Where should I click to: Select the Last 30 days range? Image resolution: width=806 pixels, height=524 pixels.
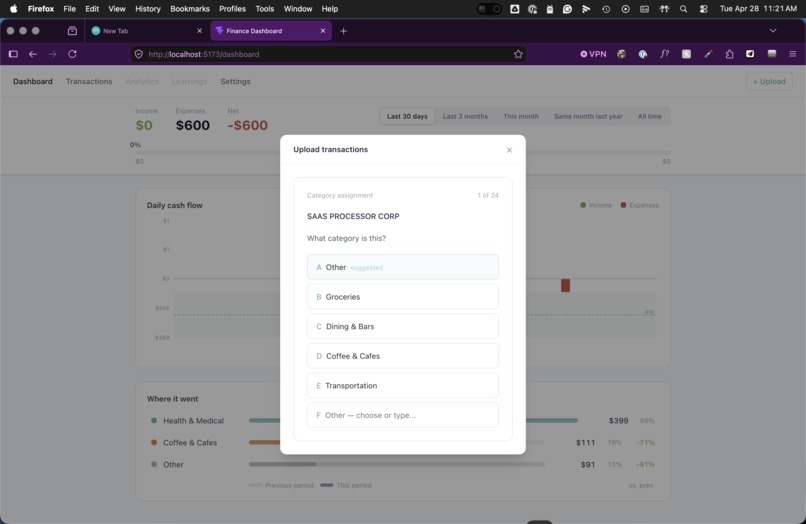407,116
